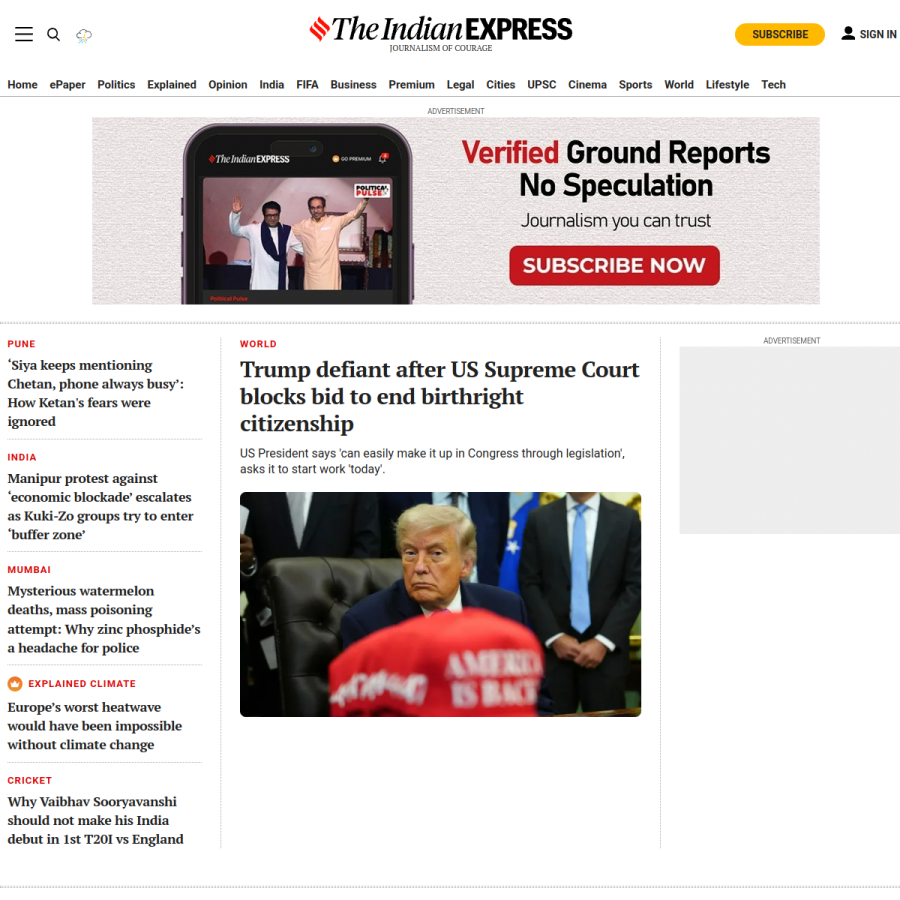This screenshot has height=900, width=900.
Task: Select World in navigation bar
Action: click(679, 84)
